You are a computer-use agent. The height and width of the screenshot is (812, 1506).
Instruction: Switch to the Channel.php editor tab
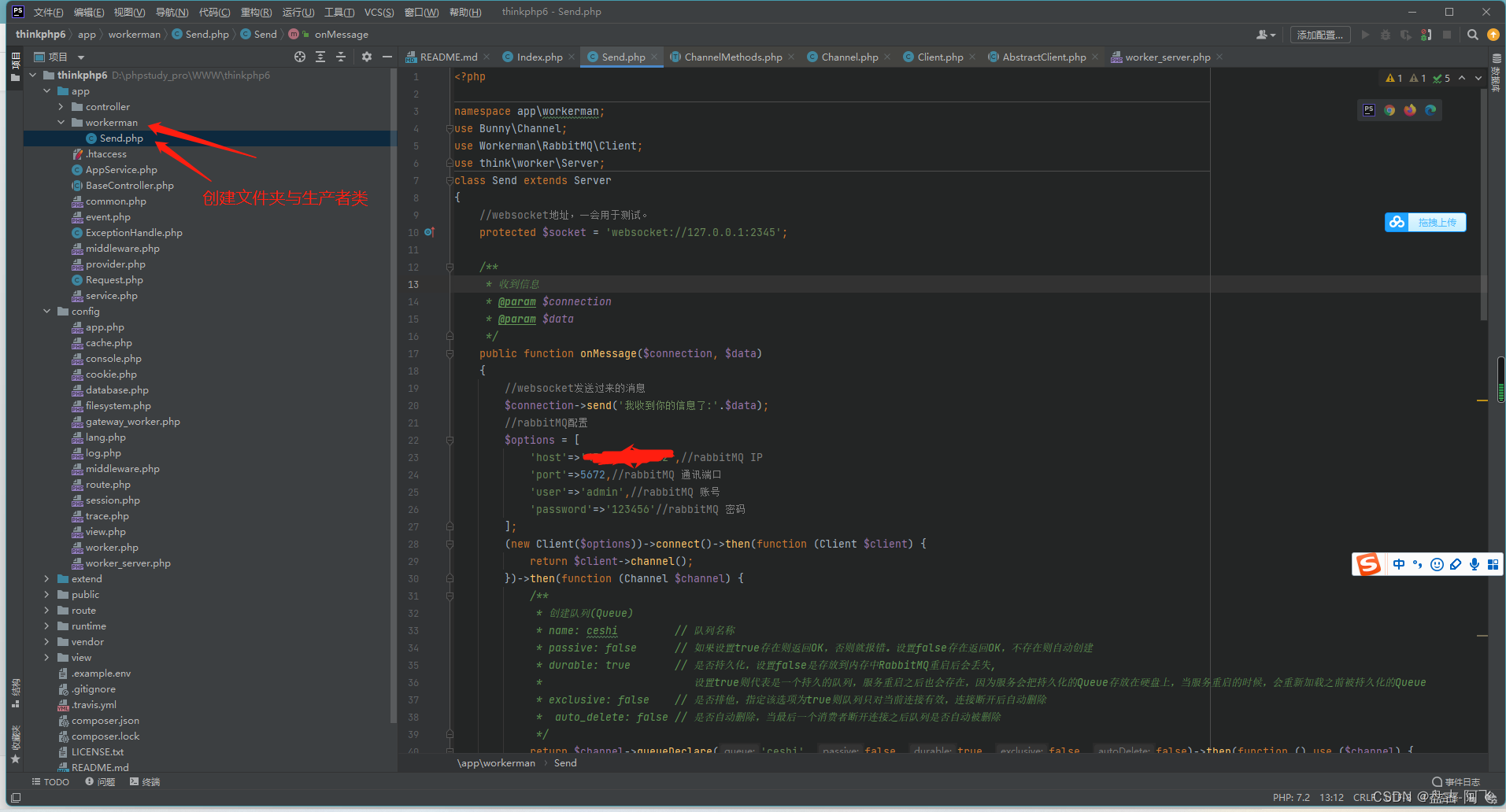(849, 56)
